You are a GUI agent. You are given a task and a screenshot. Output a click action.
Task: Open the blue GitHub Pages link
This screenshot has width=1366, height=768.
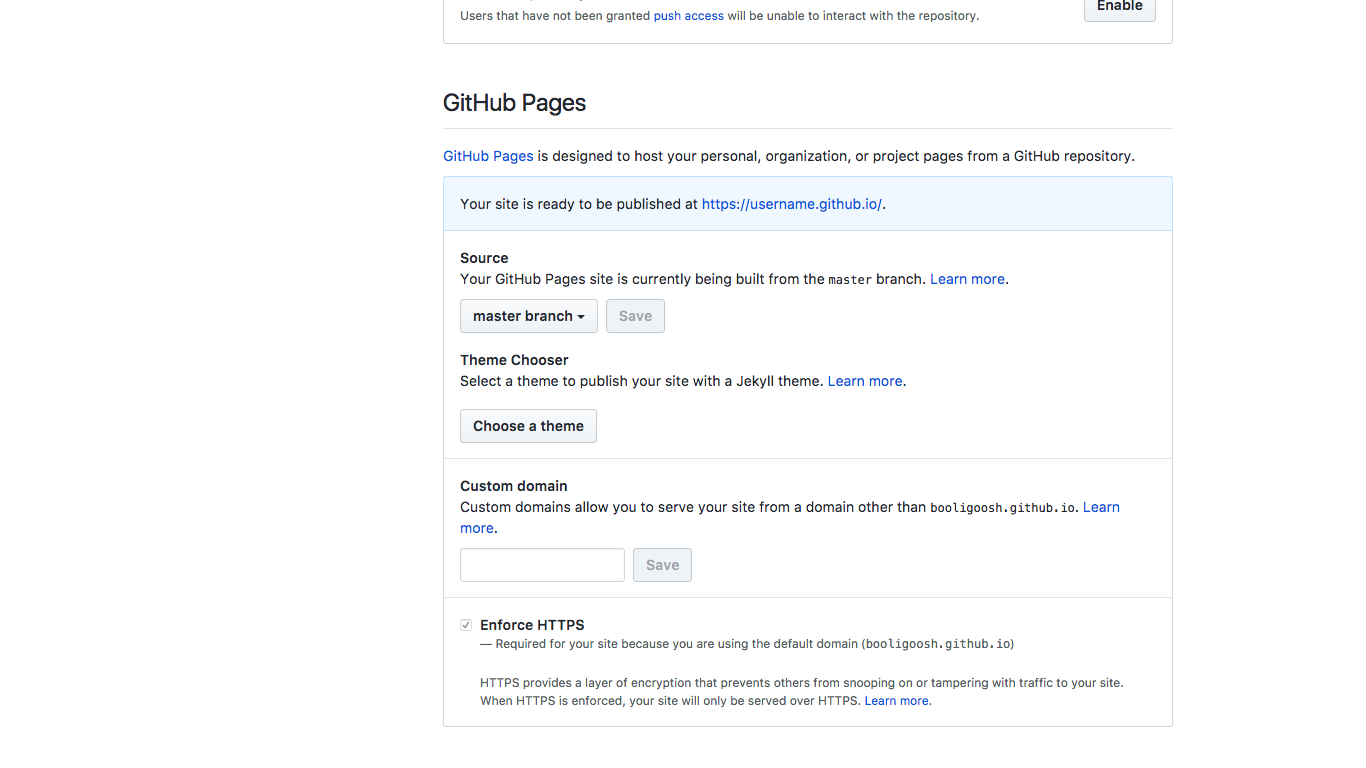[x=488, y=156]
